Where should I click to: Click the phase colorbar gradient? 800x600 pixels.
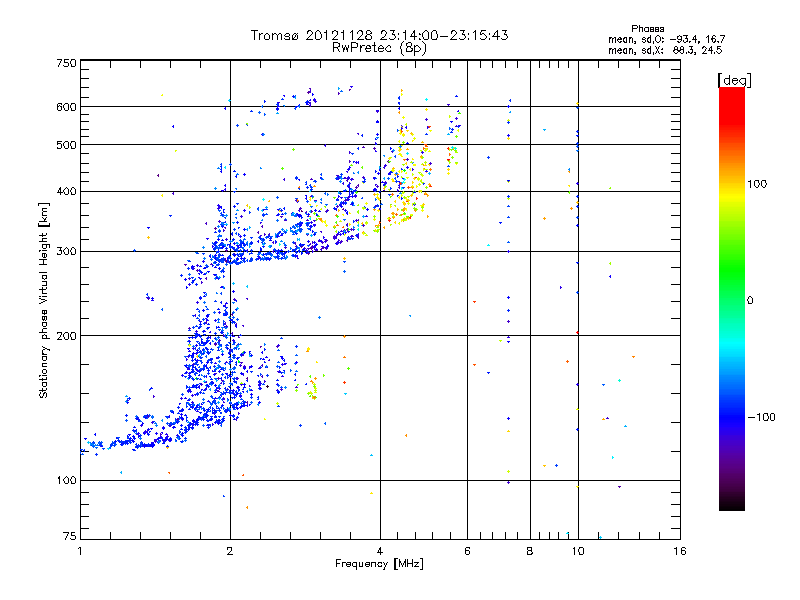pos(732,298)
